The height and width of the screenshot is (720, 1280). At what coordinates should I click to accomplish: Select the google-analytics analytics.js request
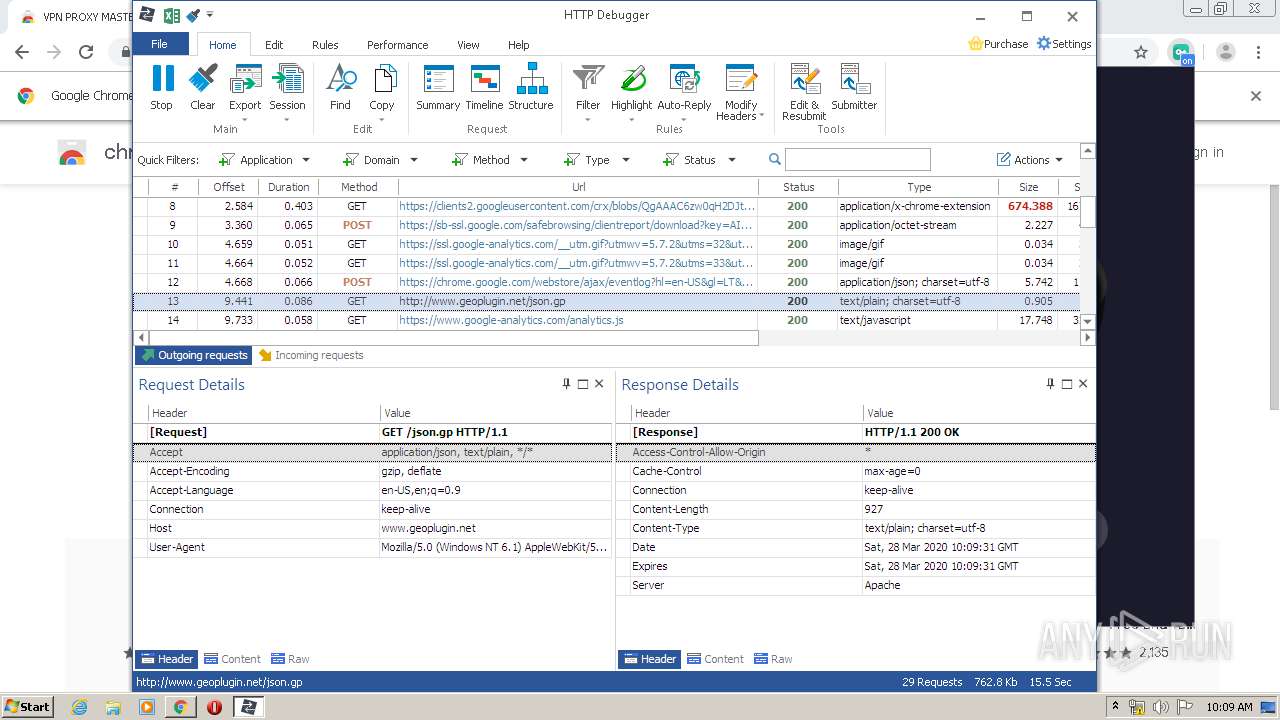[608, 320]
